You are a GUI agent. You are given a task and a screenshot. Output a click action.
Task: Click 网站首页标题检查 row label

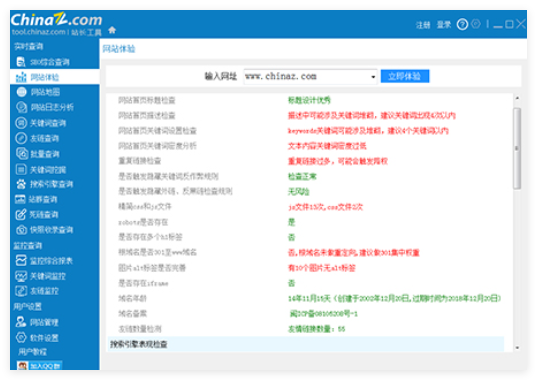click(x=147, y=100)
